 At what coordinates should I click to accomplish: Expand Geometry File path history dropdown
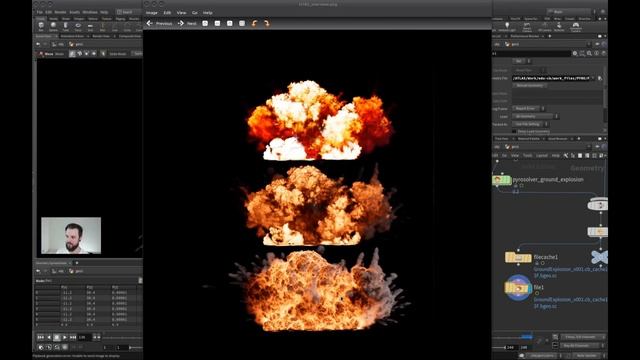593,78
